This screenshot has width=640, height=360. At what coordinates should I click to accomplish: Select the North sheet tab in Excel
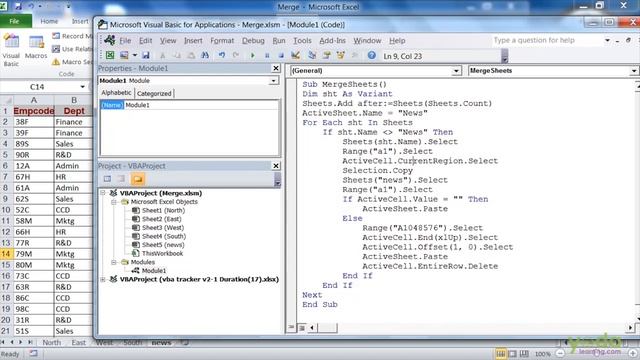click(x=52, y=342)
